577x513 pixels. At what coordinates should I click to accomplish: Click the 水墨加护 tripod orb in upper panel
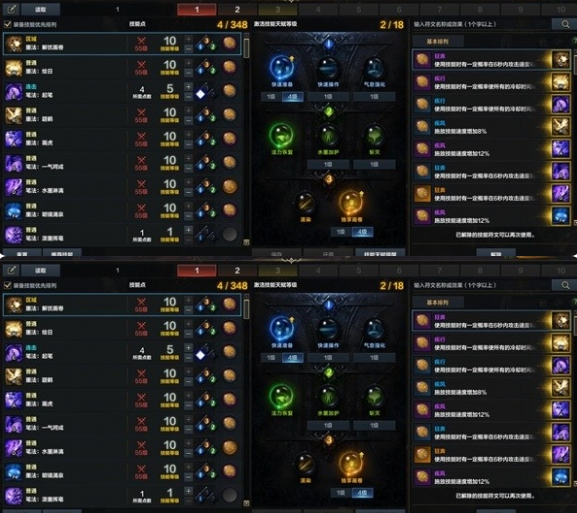tap(328, 135)
